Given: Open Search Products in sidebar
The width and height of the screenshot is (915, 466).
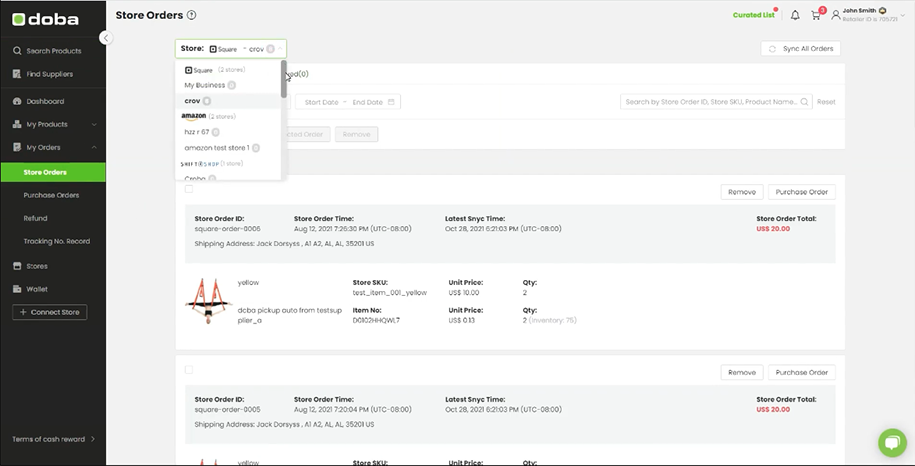Looking at the screenshot, I should [53, 51].
